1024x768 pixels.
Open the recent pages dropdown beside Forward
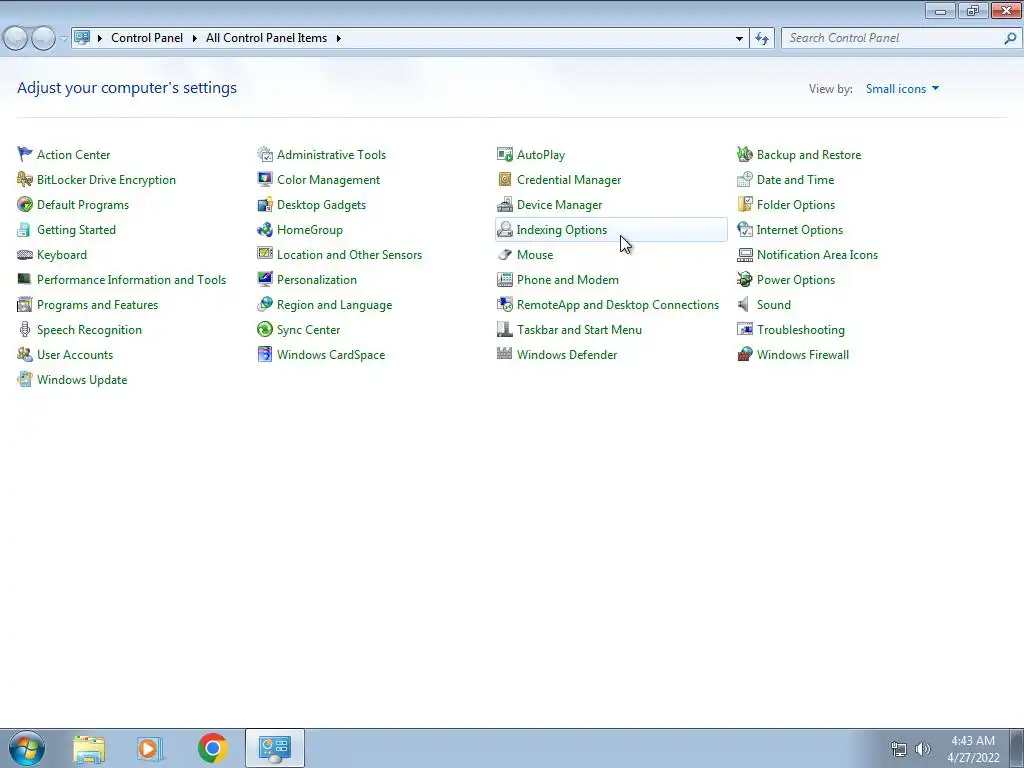point(63,39)
